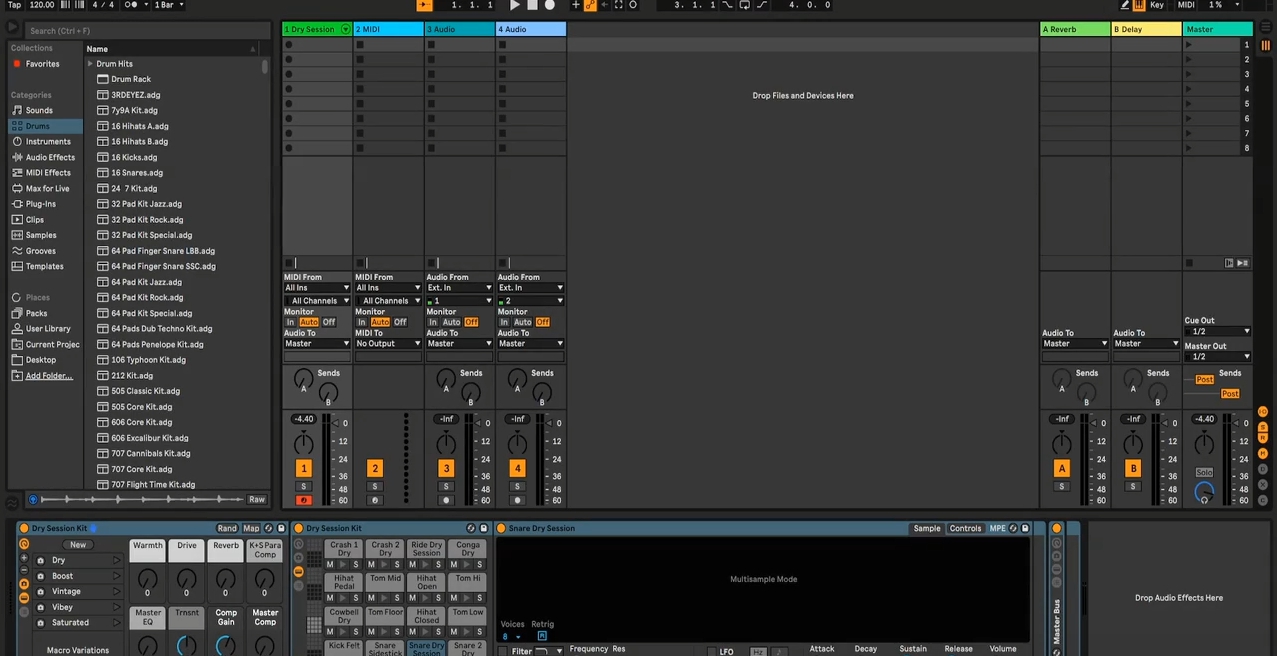Solo track 2 with its S button
1277x656 pixels.
375,487
